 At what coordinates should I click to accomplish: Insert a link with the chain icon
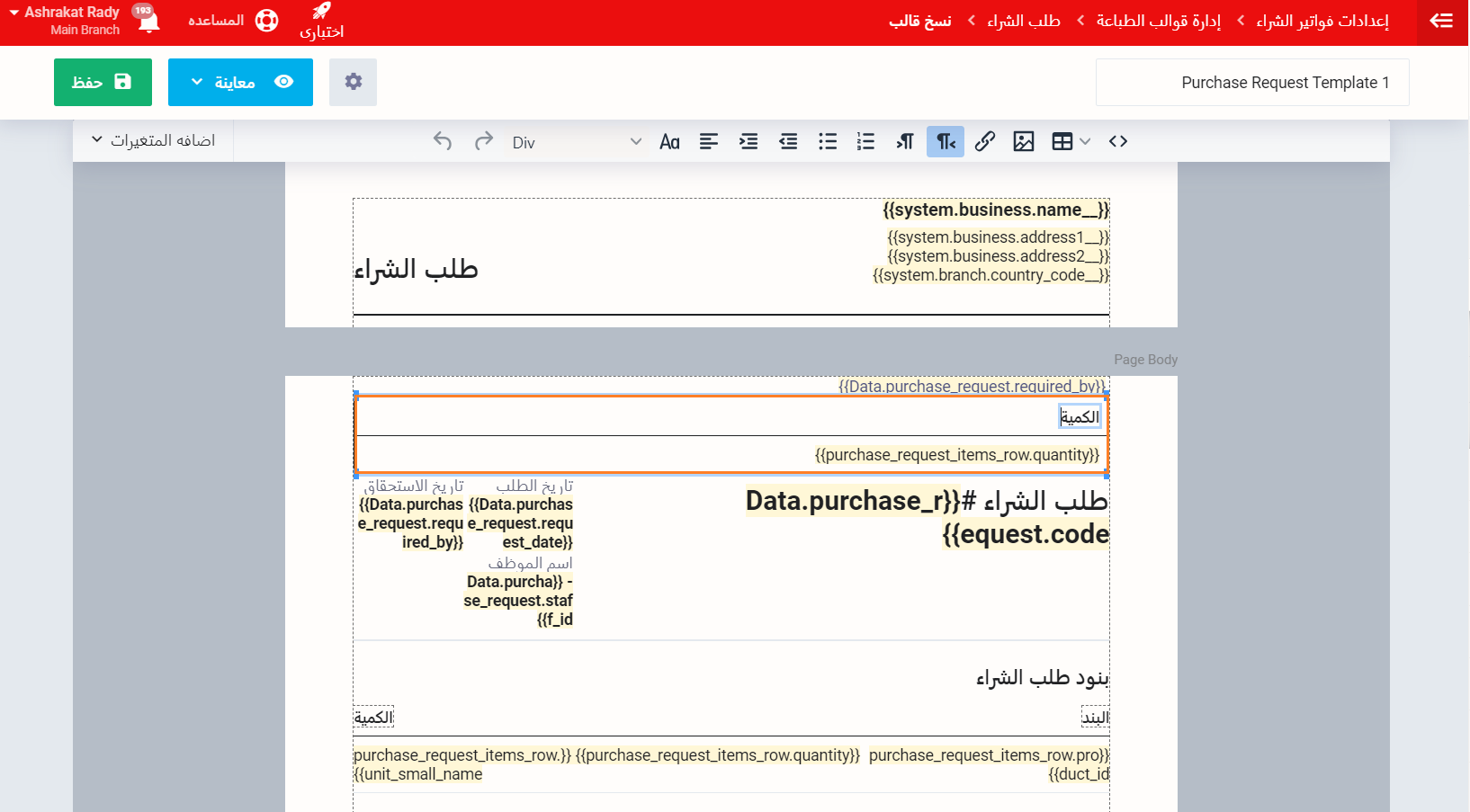click(985, 141)
